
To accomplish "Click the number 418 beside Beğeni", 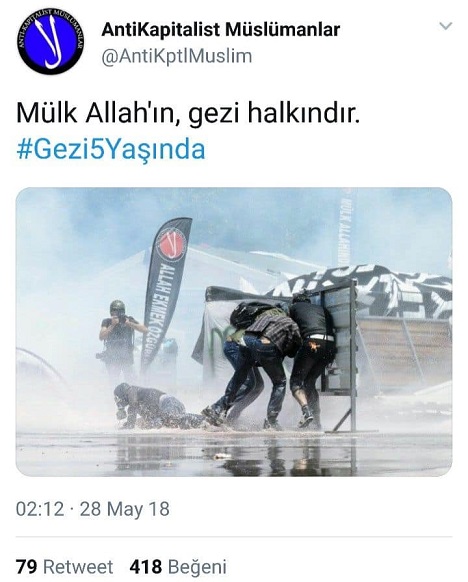I will tap(146, 567).
